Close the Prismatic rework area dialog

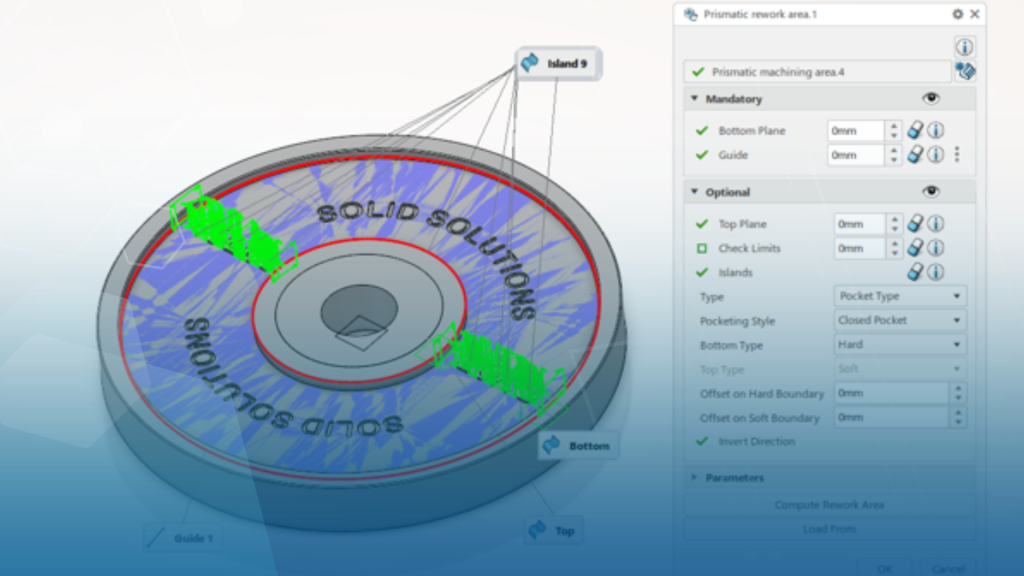pos(974,14)
